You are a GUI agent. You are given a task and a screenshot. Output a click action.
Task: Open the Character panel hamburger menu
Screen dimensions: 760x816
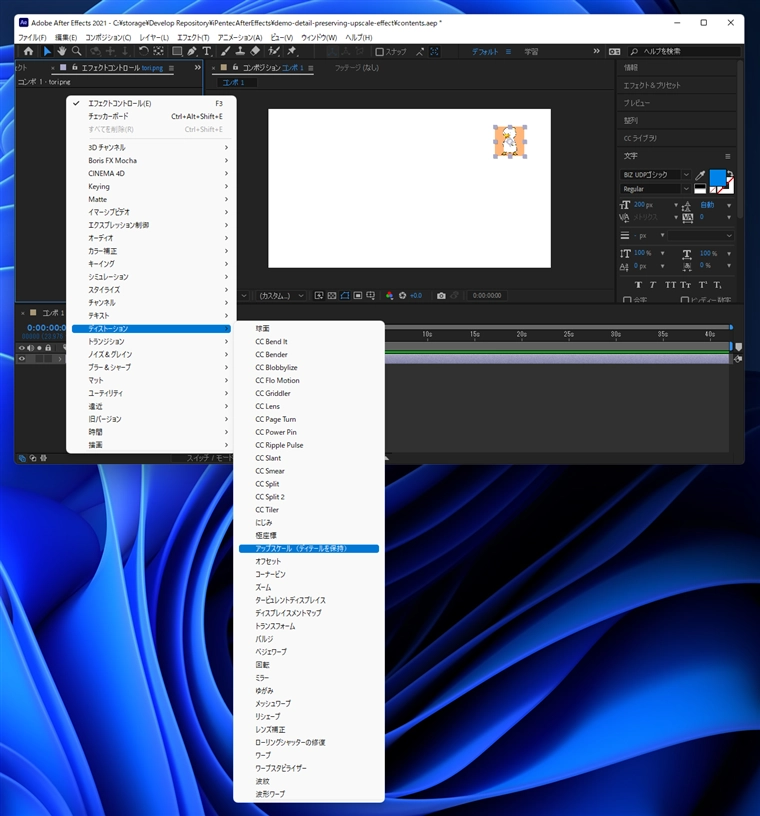click(x=727, y=156)
